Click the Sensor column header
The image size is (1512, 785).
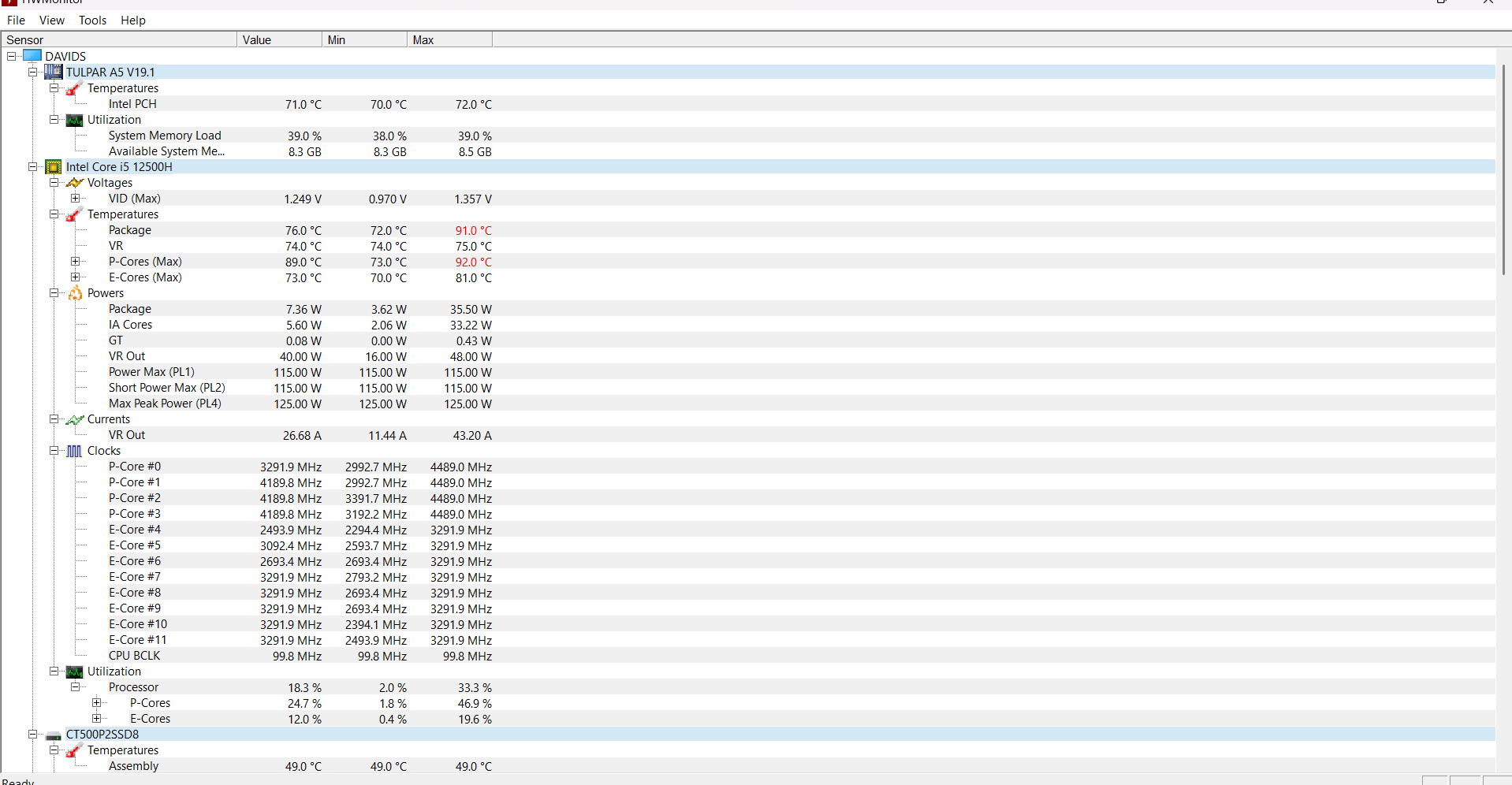coord(119,40)
